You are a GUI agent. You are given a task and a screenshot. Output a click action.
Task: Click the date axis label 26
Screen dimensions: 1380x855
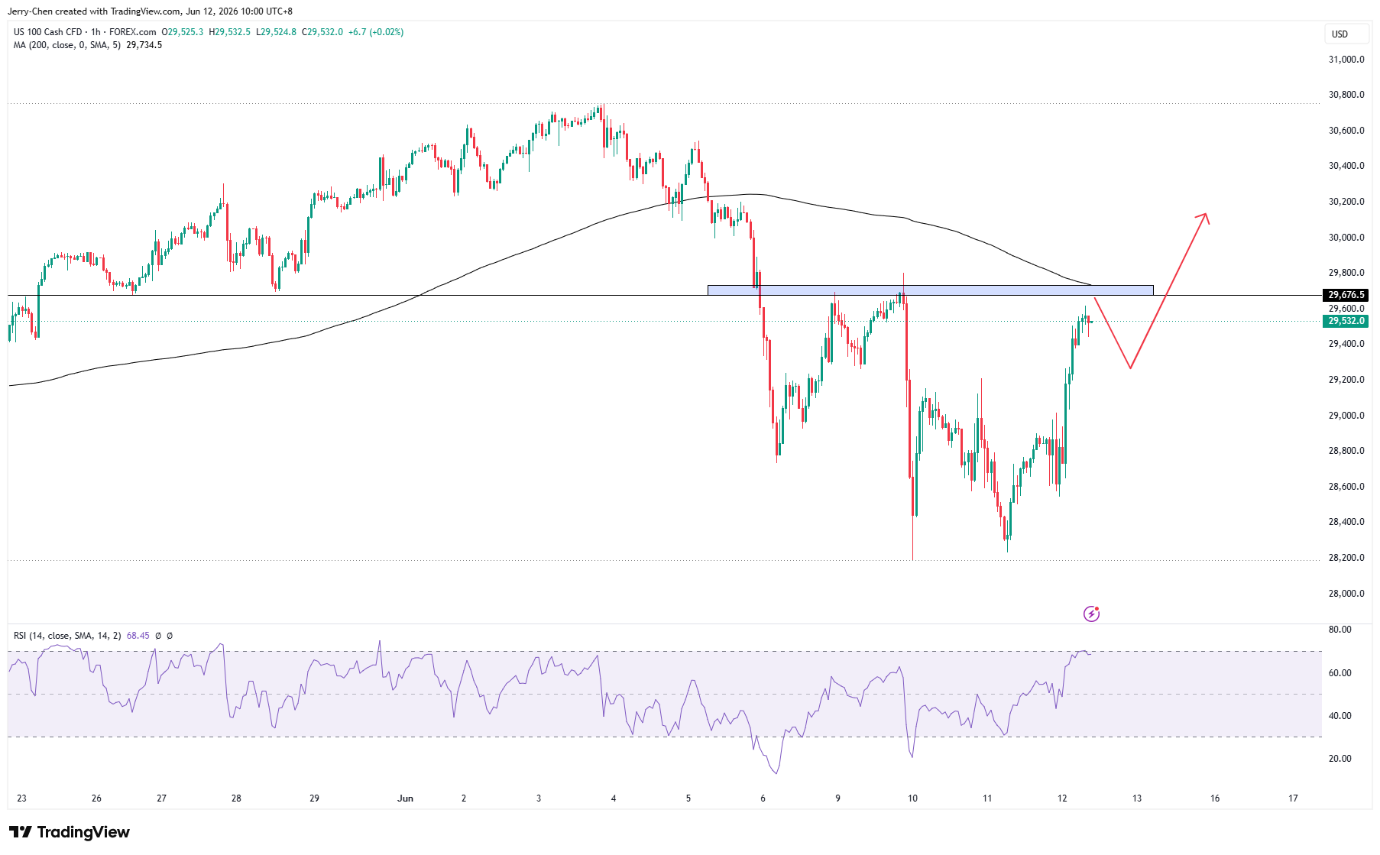(96, 799)
